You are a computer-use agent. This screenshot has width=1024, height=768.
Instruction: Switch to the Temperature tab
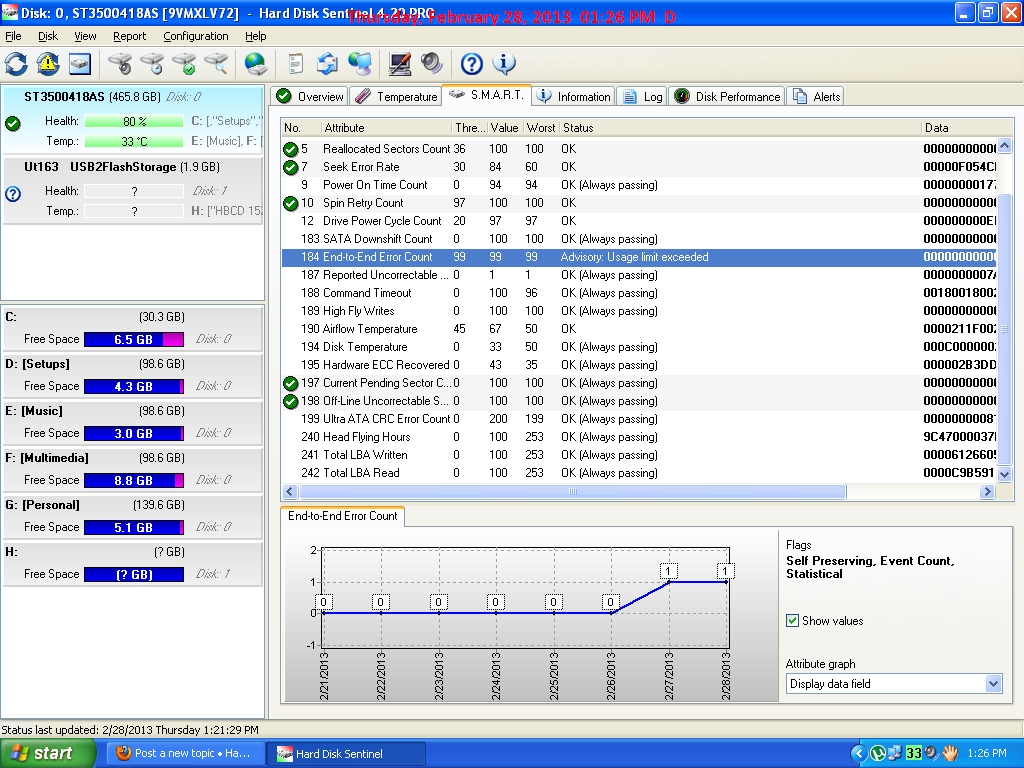[396, 97]
